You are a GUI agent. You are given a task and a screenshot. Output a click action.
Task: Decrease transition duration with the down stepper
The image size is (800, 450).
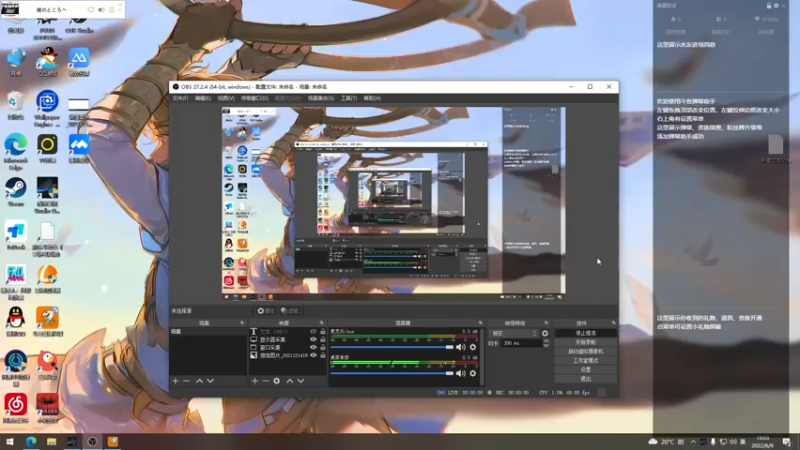[546, 346]
